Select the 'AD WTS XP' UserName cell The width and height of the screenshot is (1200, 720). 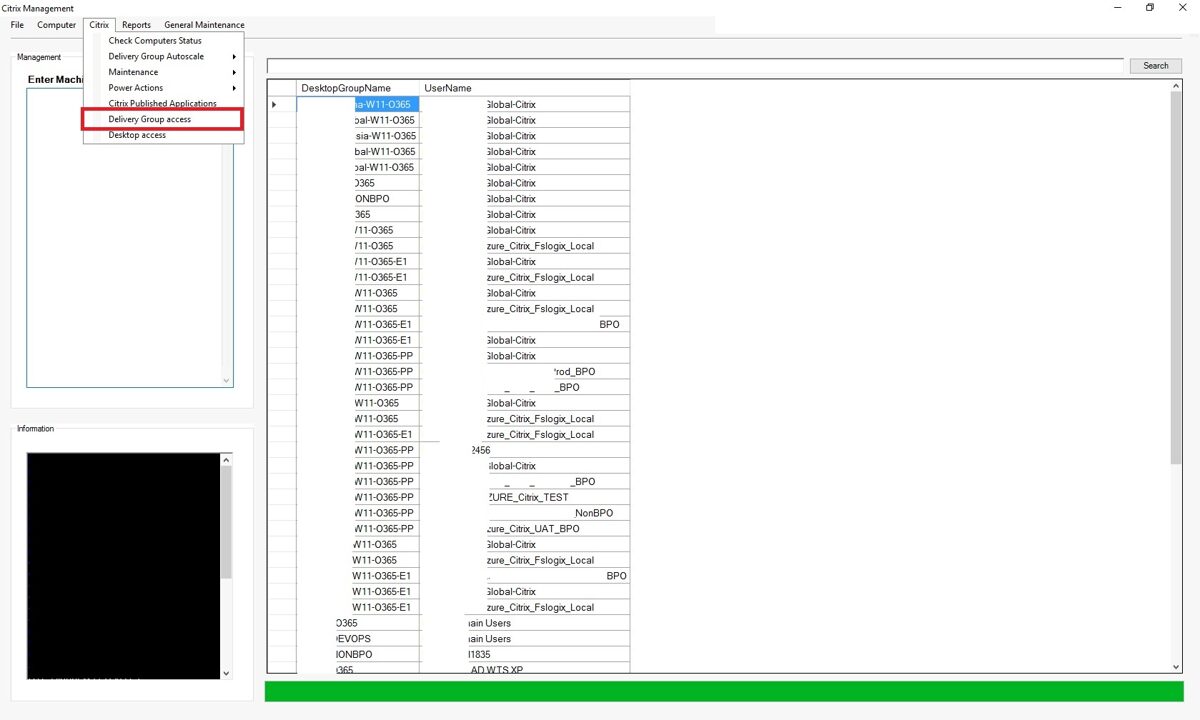(525, 669)
